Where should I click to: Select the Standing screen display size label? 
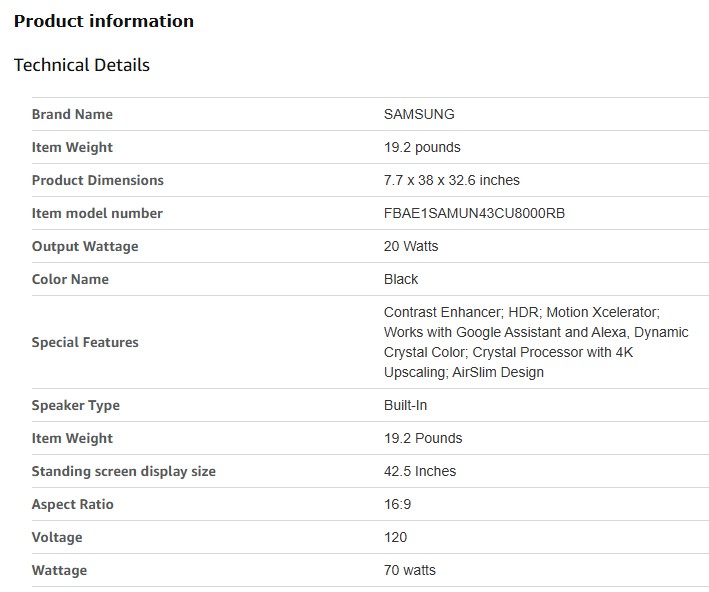pyautogui.click(x=124, y=471)
